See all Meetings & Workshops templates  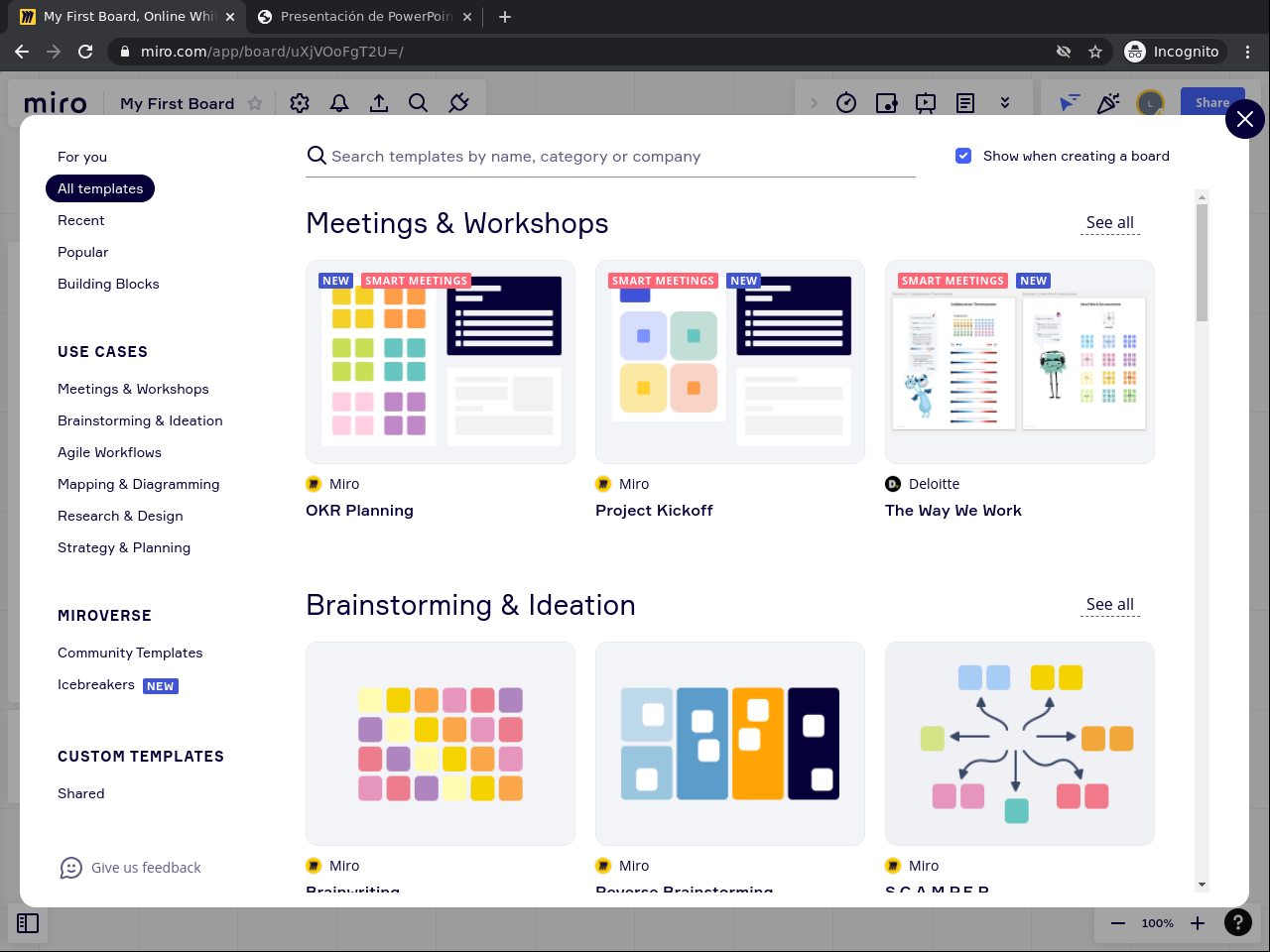pyautogui.click(x=1110, y=223)
